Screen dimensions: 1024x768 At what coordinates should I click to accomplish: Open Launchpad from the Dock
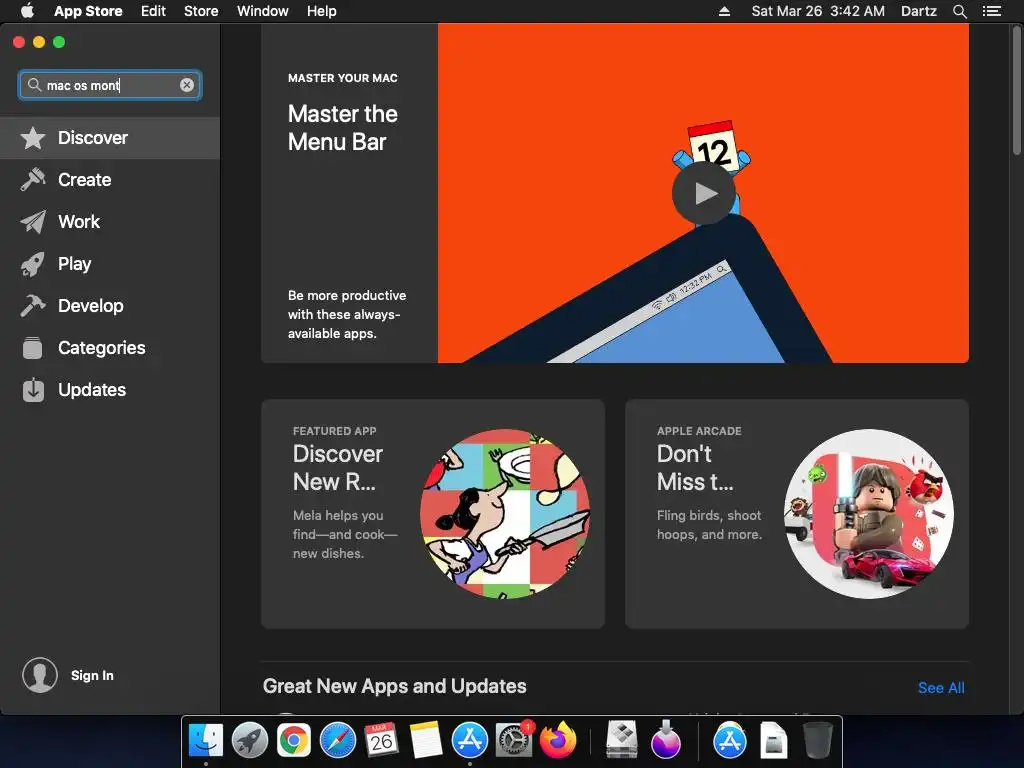tap(249, 741)
